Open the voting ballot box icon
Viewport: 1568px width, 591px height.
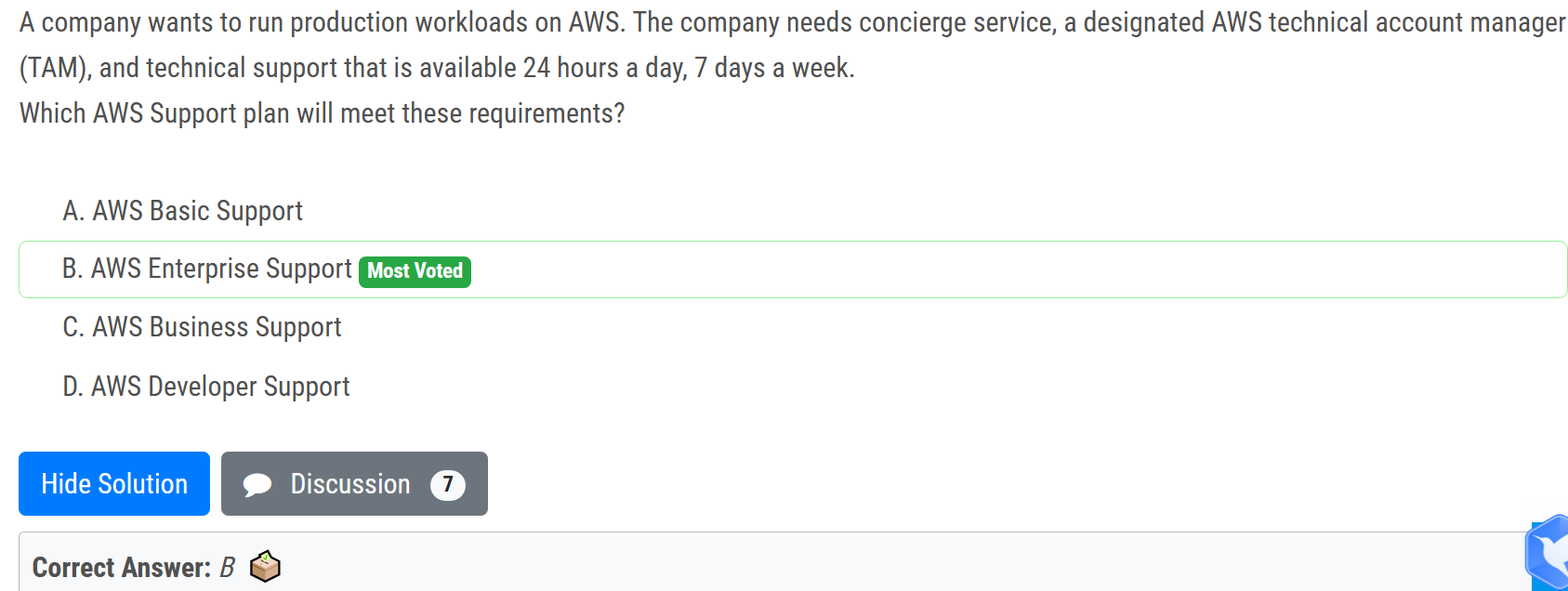click(265, 566)
